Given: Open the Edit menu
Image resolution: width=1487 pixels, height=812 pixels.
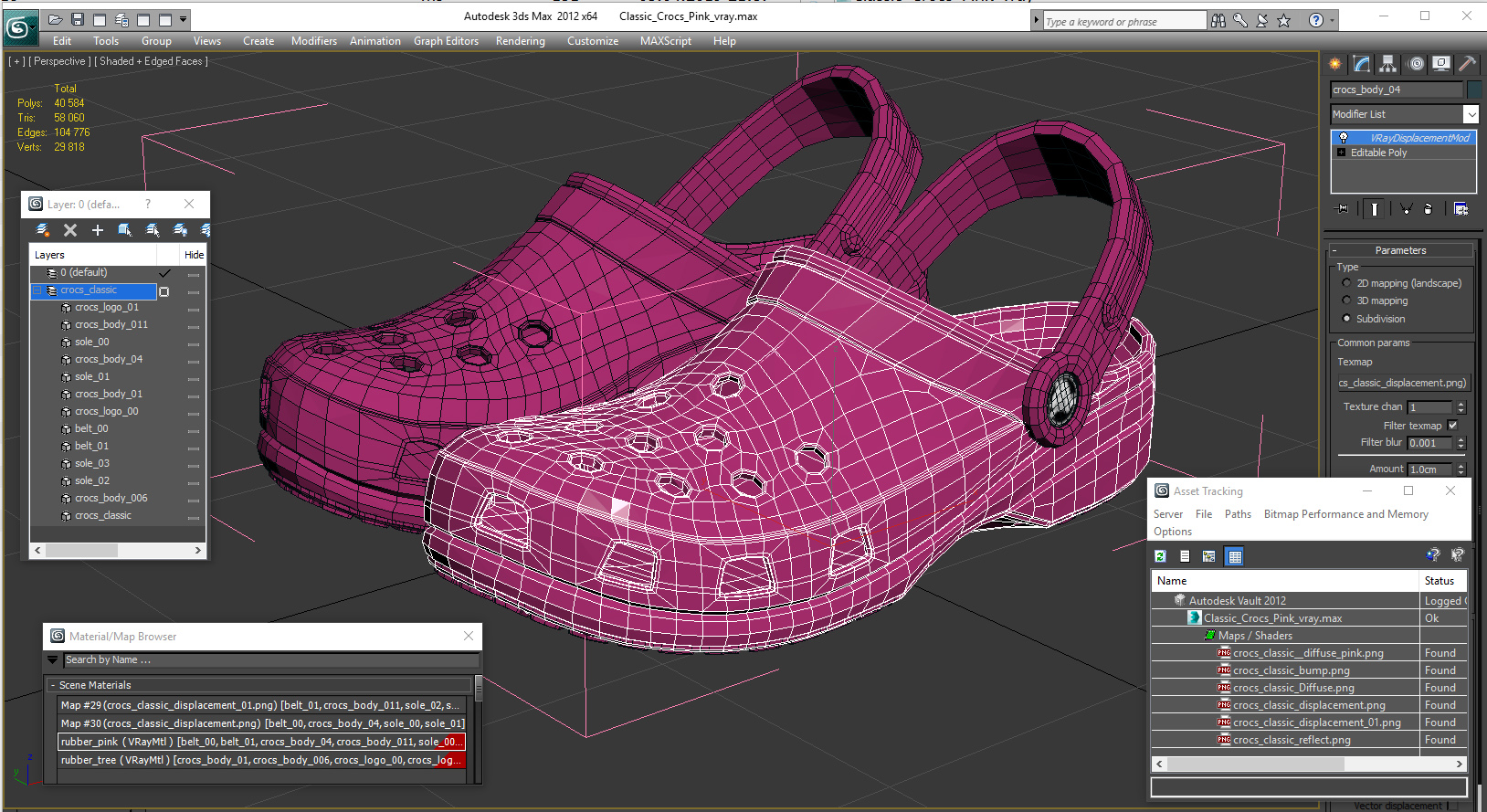Looking at the screenshot, I should [x=62, y=41].
